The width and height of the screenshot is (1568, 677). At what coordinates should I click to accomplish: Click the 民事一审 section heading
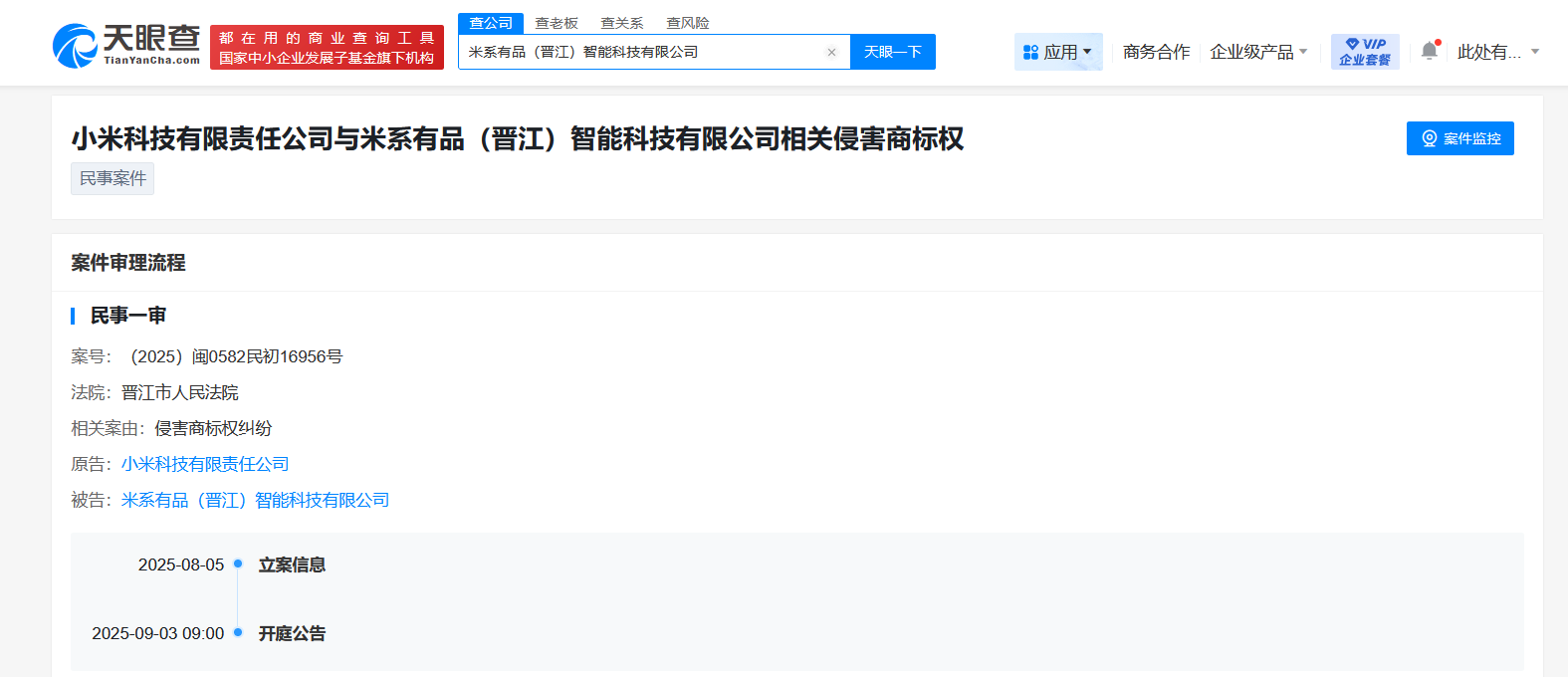coord(127,316)
